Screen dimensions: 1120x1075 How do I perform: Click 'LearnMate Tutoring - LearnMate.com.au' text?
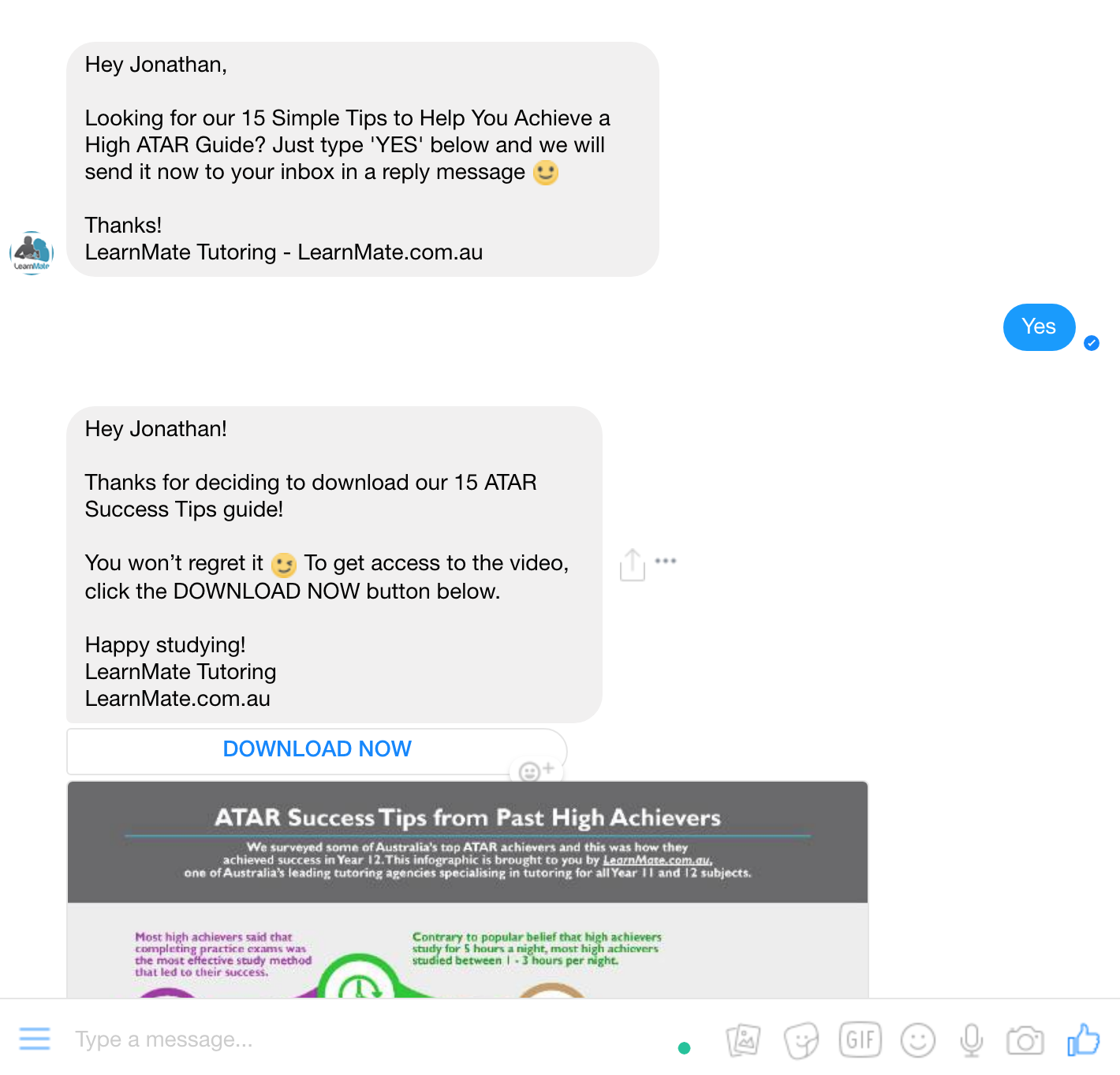284,252
